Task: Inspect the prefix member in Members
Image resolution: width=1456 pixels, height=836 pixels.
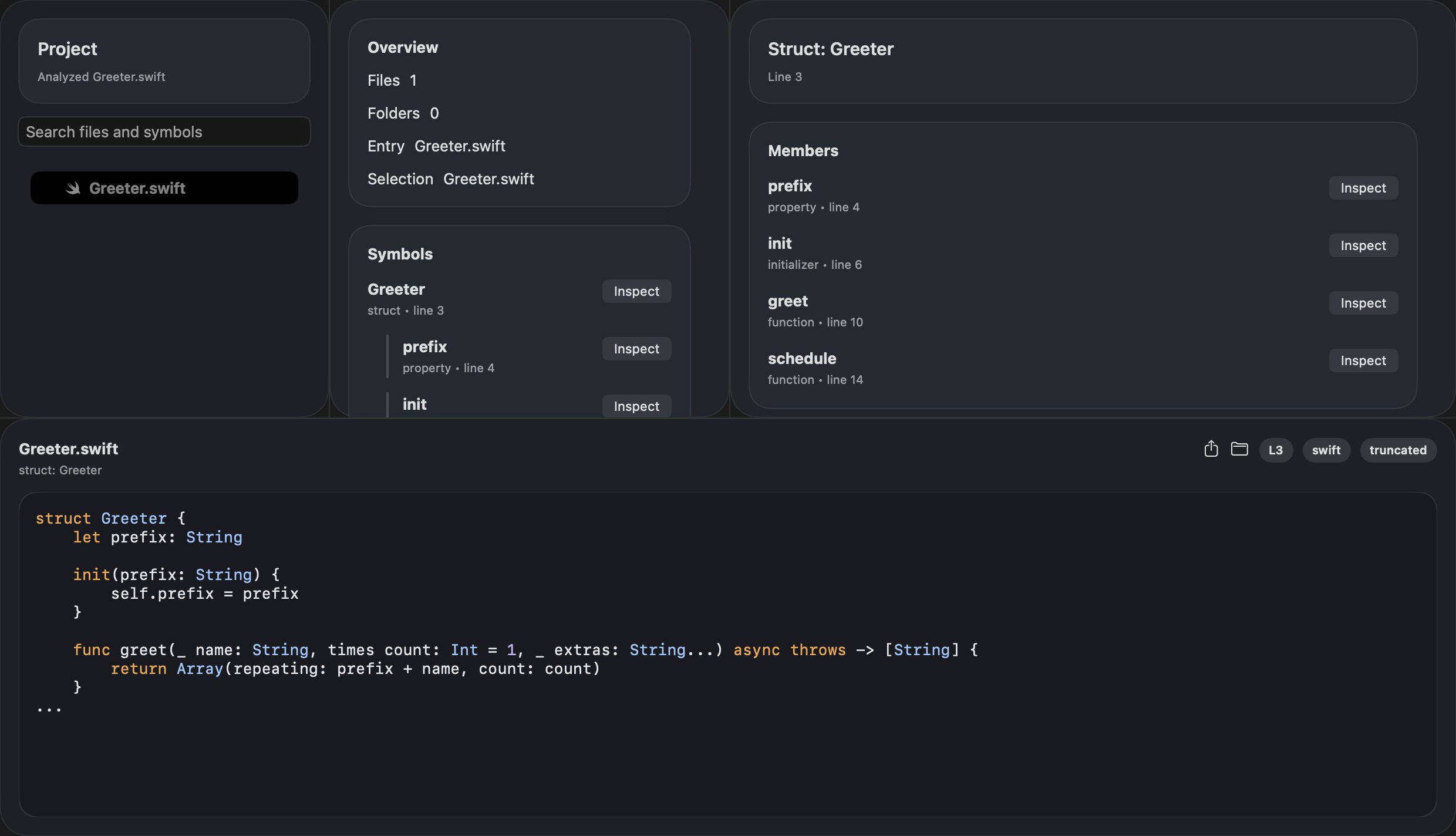Action: click(x=1363, y=188)
